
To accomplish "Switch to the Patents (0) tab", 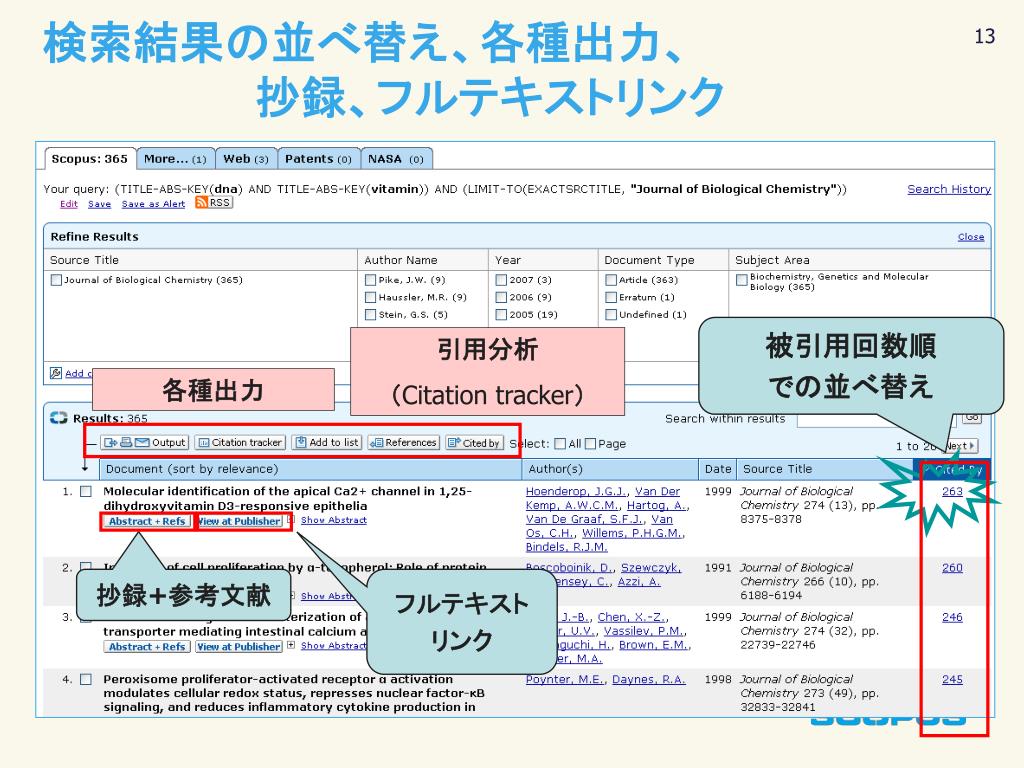I will [318, 159].
